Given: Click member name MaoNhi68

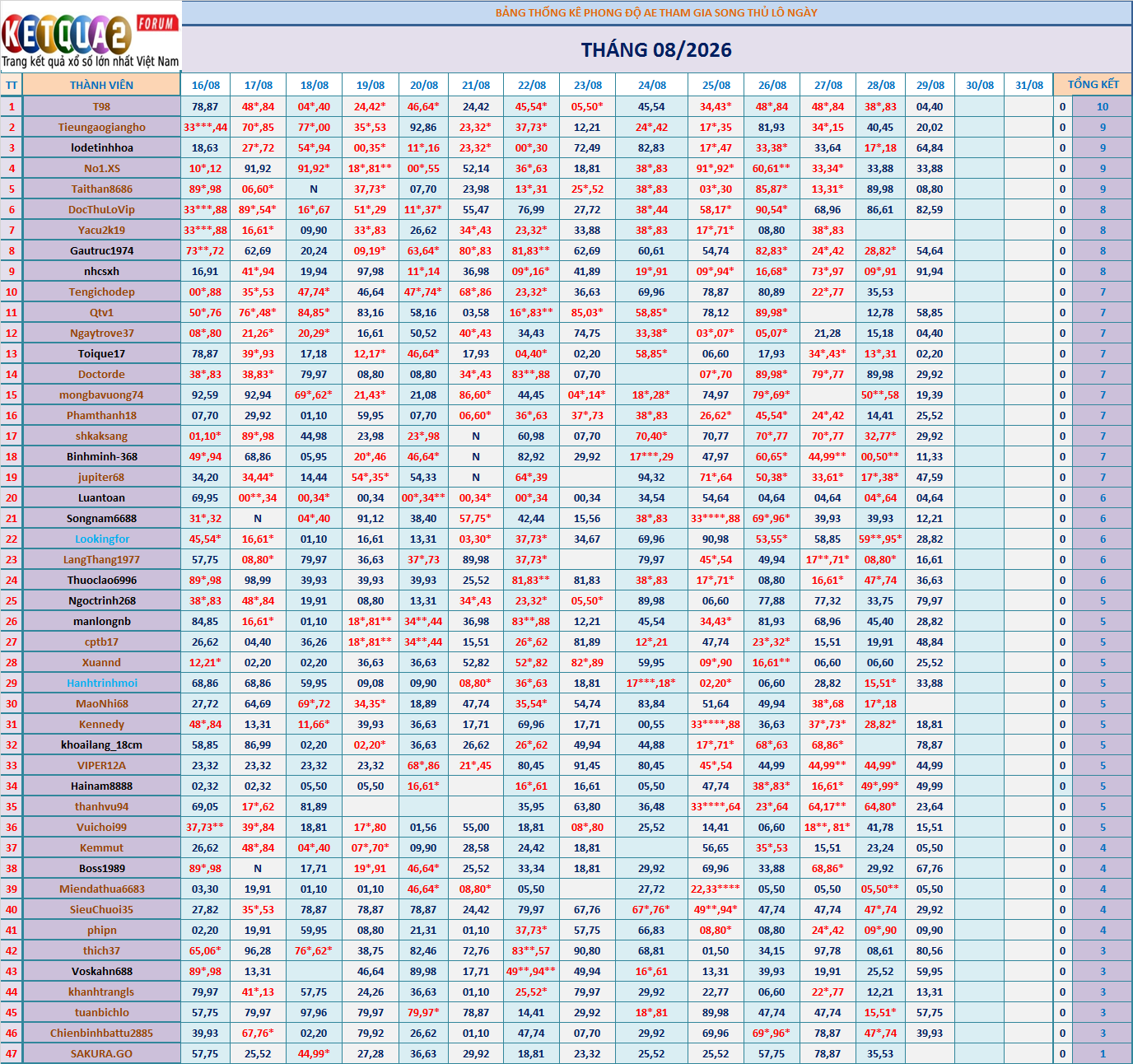Looking at the screenshot, I should point(101,703).
